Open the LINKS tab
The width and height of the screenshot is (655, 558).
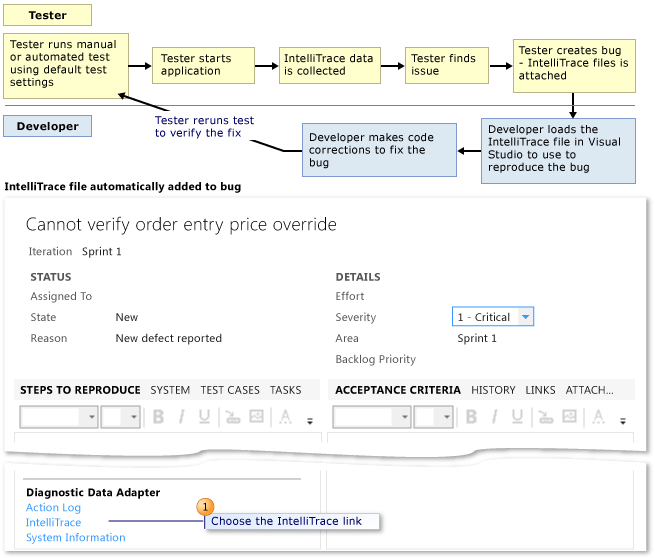point(540,390)
